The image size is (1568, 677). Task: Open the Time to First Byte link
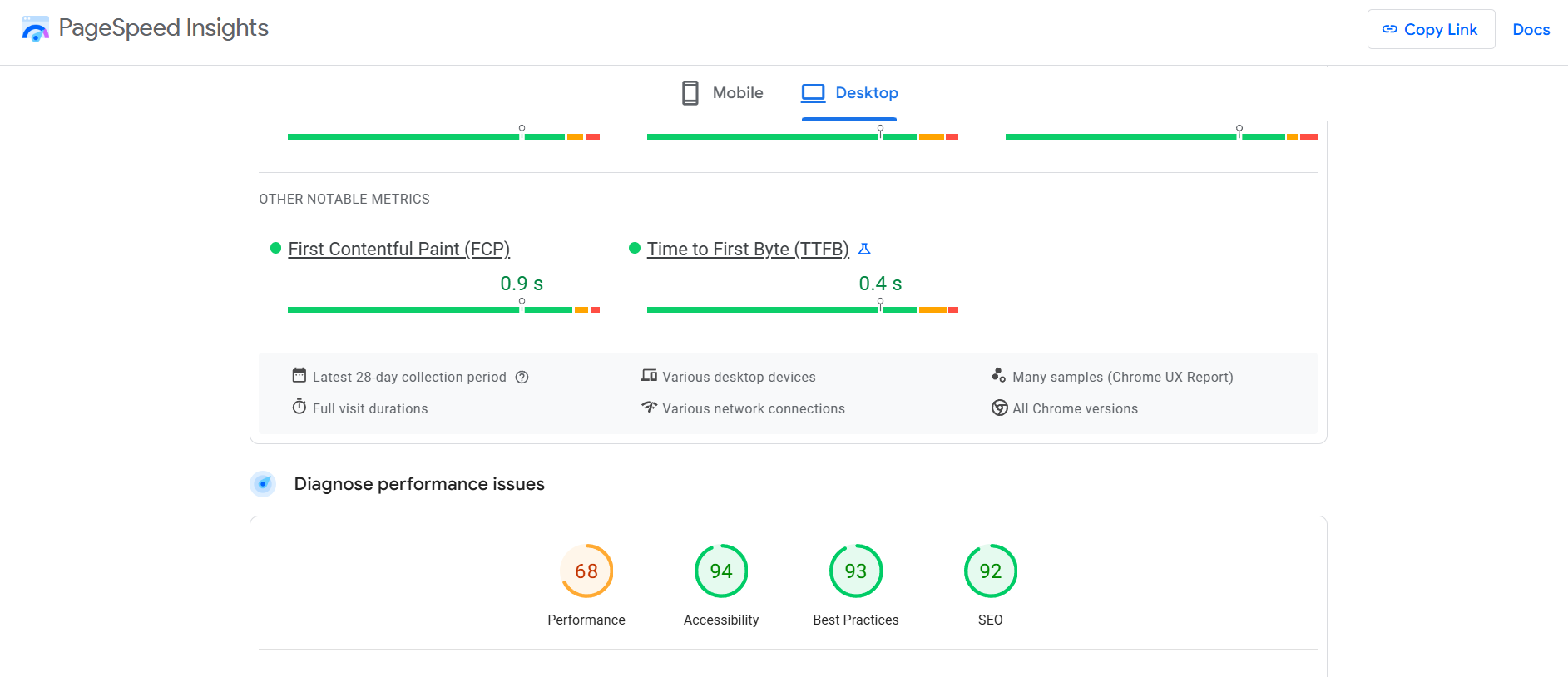747,250
